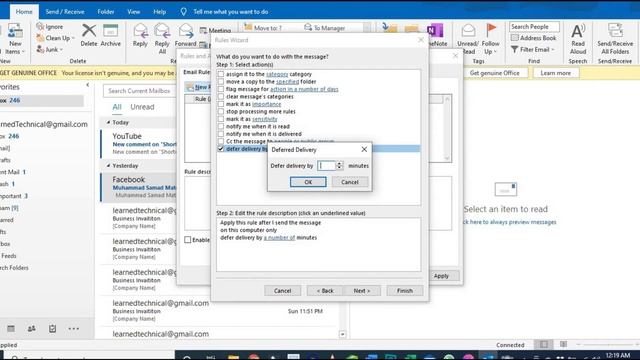Expand the Filter Email dropdown arrow
640x360 pixels.
coord(553,50)
